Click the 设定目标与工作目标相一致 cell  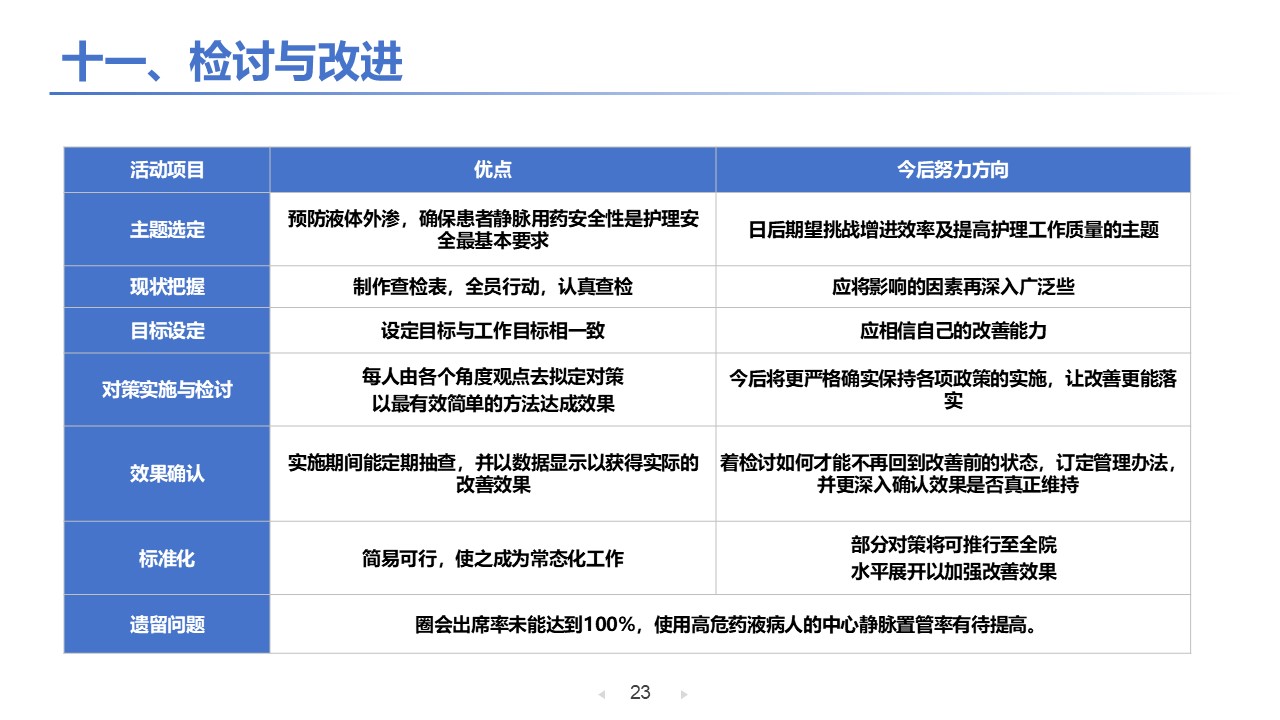click(x=492, y=330)
